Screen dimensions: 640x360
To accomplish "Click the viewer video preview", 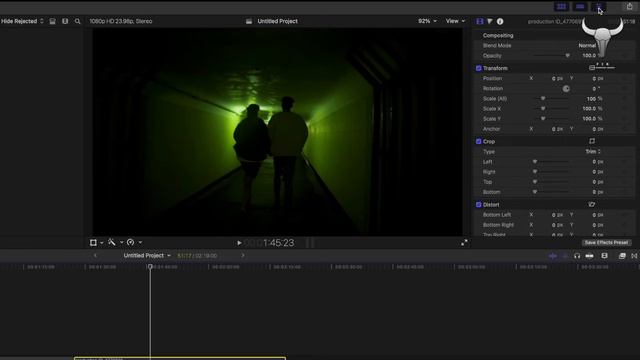I will [278, 132].
